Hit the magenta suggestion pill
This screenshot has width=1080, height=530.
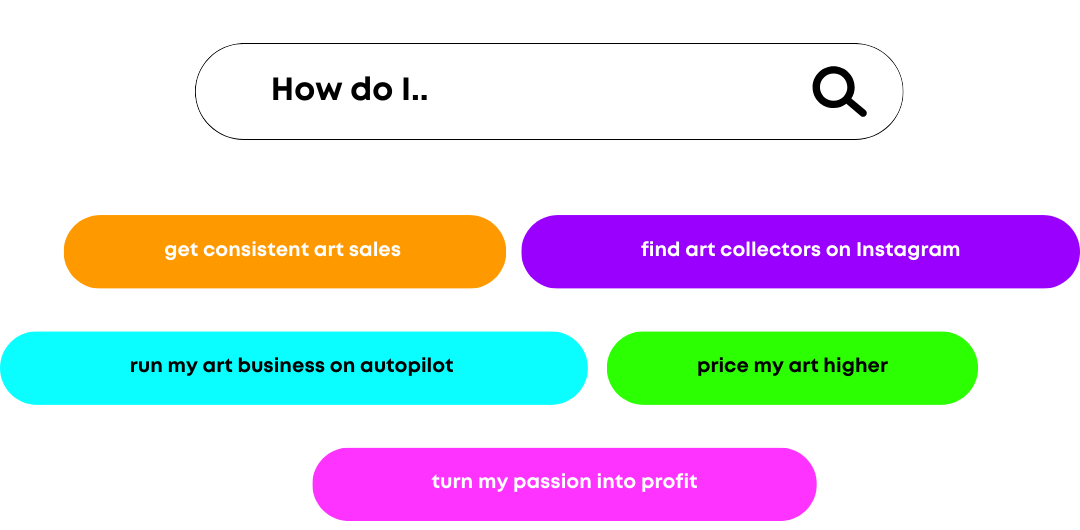click(x=564, y=483)
